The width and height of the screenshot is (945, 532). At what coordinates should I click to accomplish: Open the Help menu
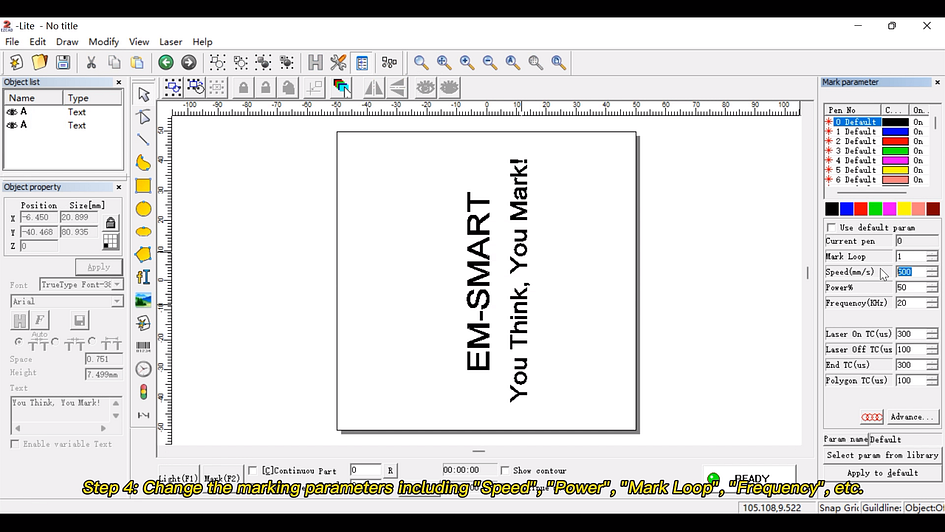(x=202, y=42)
